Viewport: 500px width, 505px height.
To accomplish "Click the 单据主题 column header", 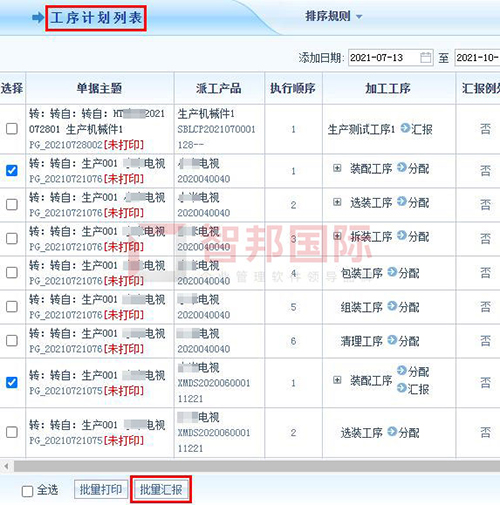I will click(100, 88).
